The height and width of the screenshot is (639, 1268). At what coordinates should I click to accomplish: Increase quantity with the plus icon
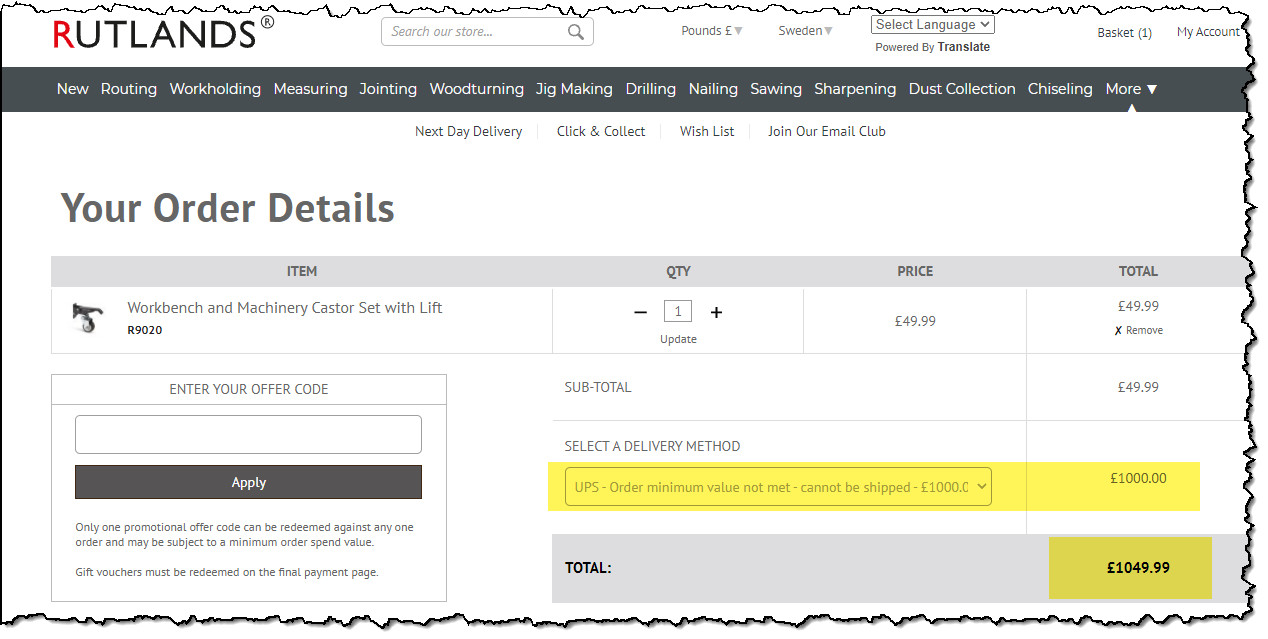pyautogui.click(x=716, y=313)
